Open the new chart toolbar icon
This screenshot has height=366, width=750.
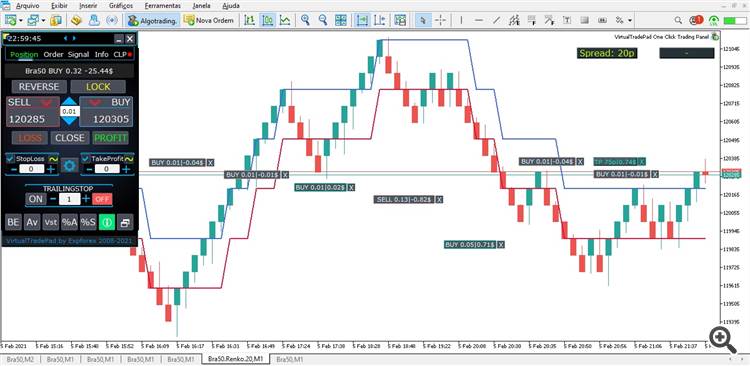click(11, 20)
